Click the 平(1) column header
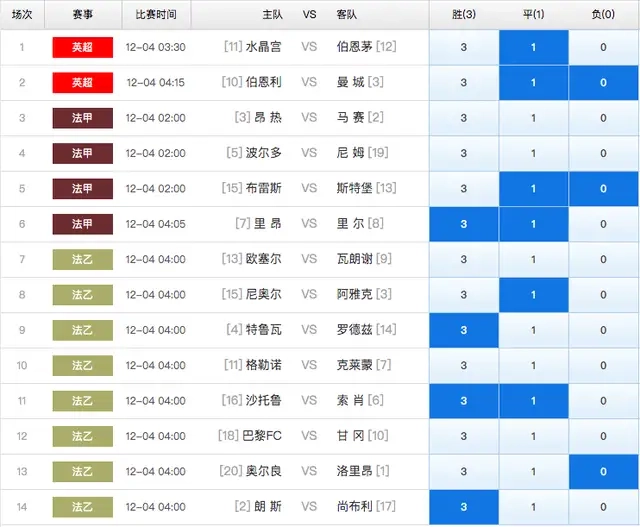 tap(533, 15)
